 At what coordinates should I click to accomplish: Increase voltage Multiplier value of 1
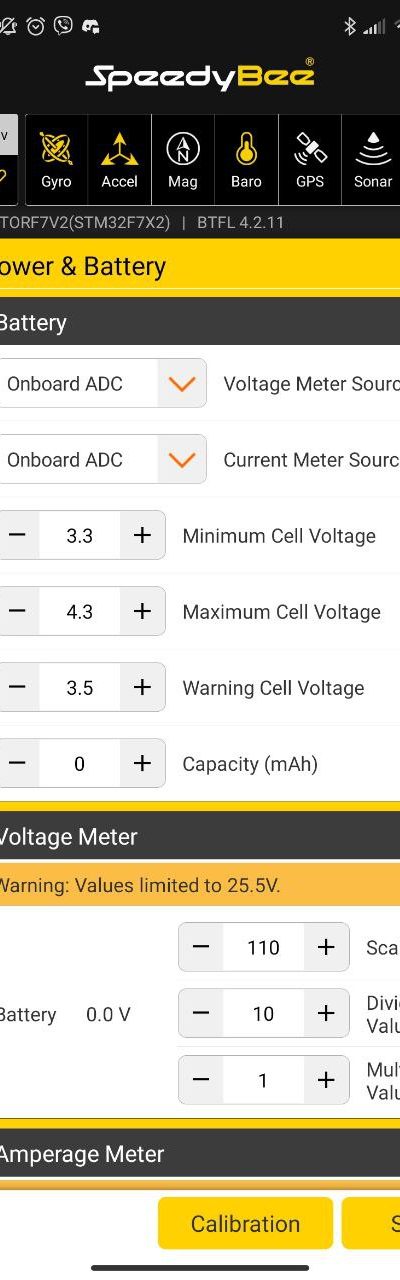326,1079
